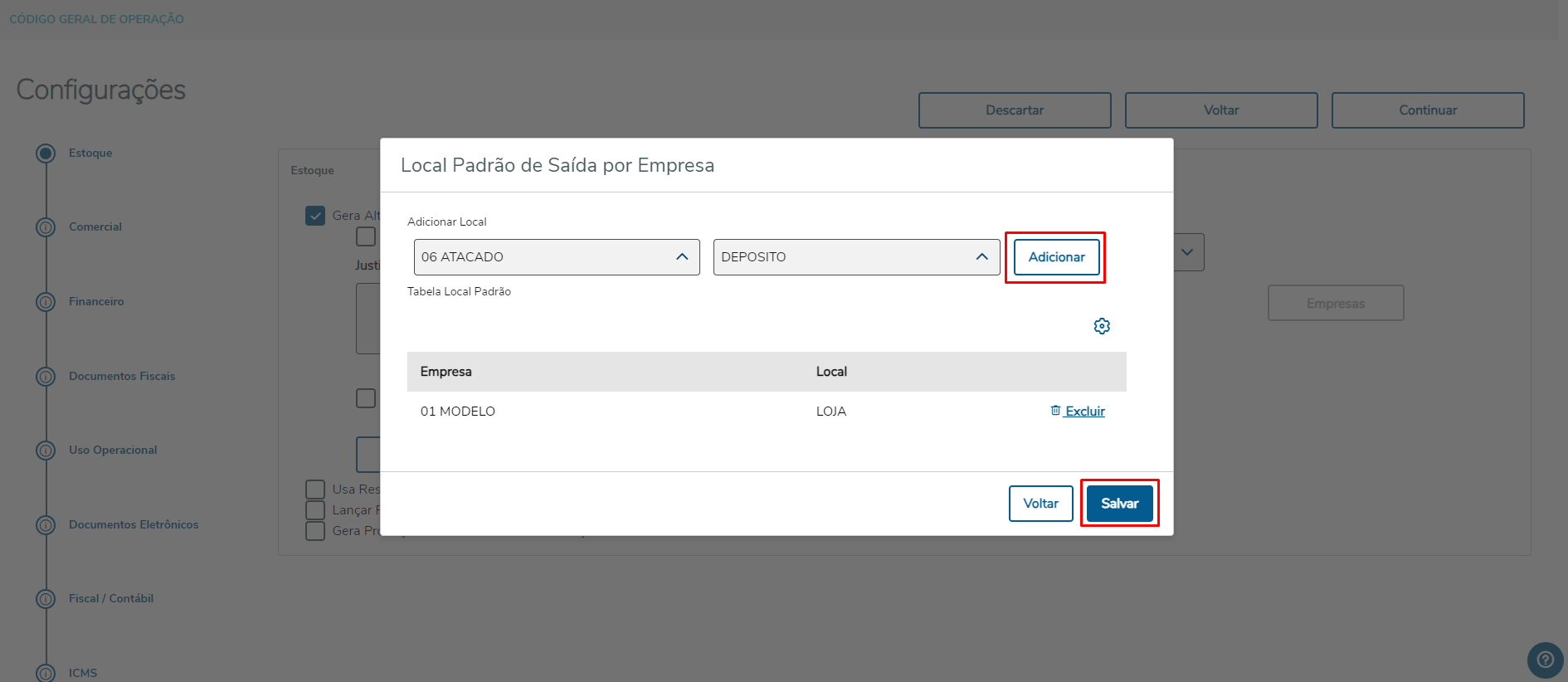Toggle the Gera Alt checkbox
The height and width of the screenshot is (682, 1568).
pyautogui.click(x=315, y=216)
